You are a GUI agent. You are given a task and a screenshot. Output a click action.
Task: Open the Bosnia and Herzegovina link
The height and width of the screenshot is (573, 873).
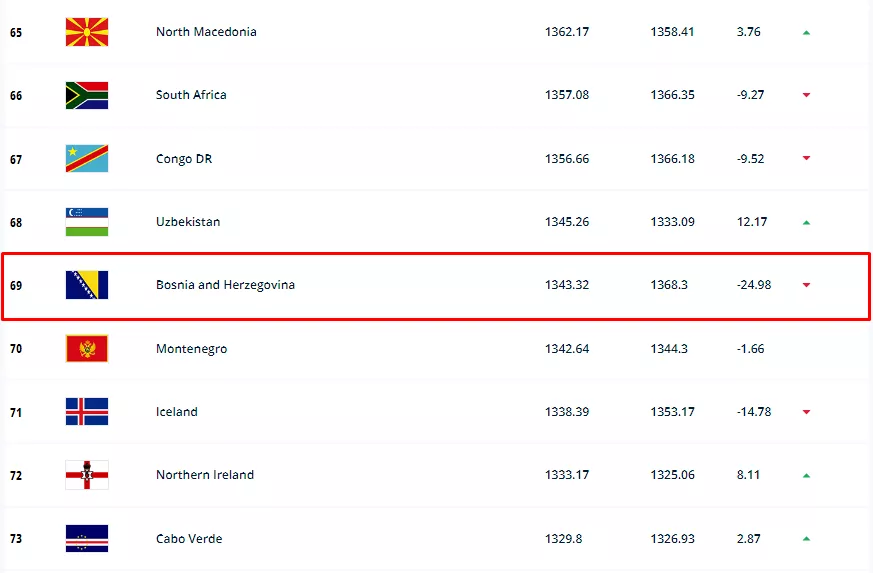225,285
